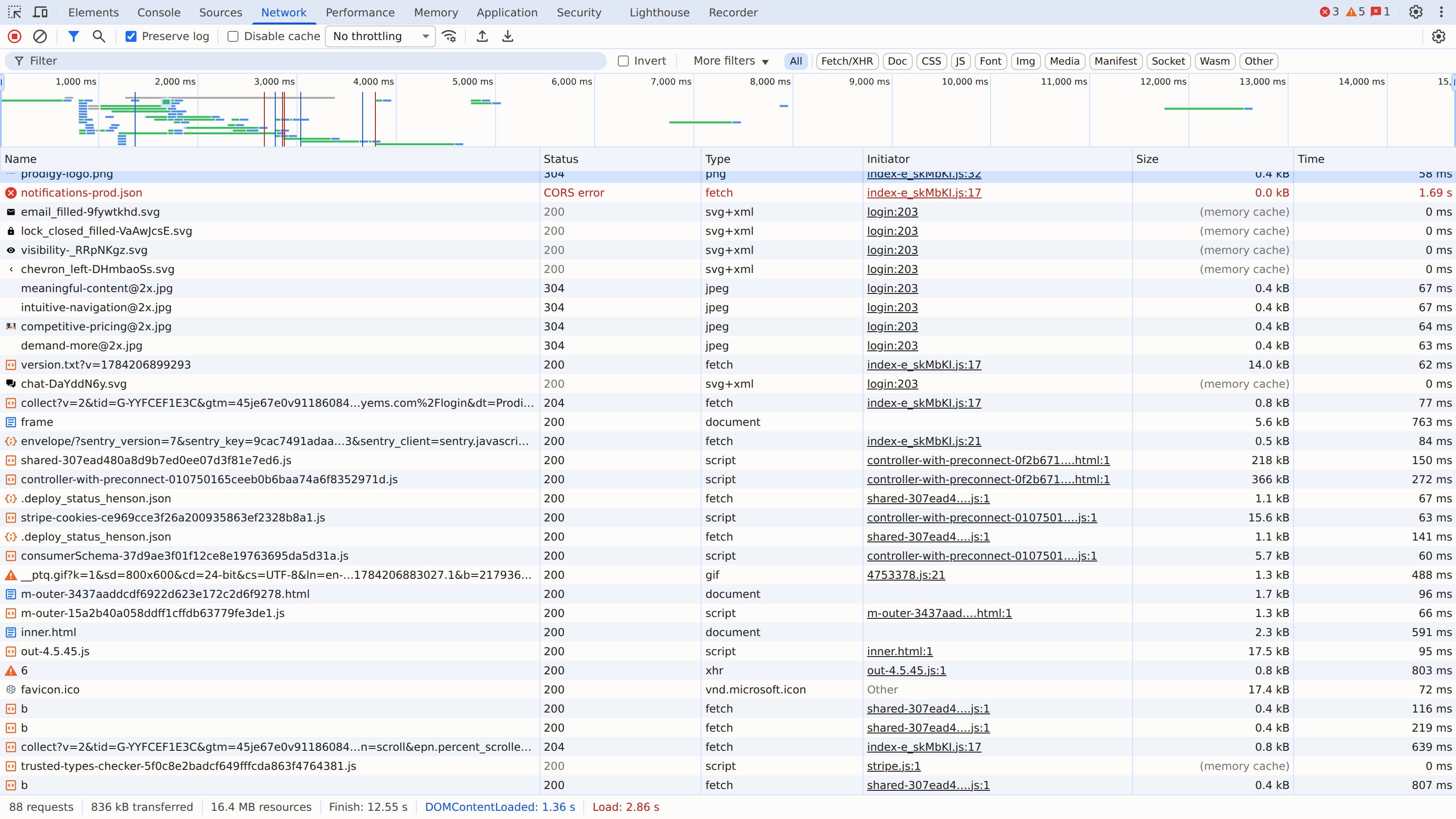Sort requests by Initiator column header
Image resolution: width=1456 pixels, height=819 pixels.
pyautogui.click(x=998, y=159)
